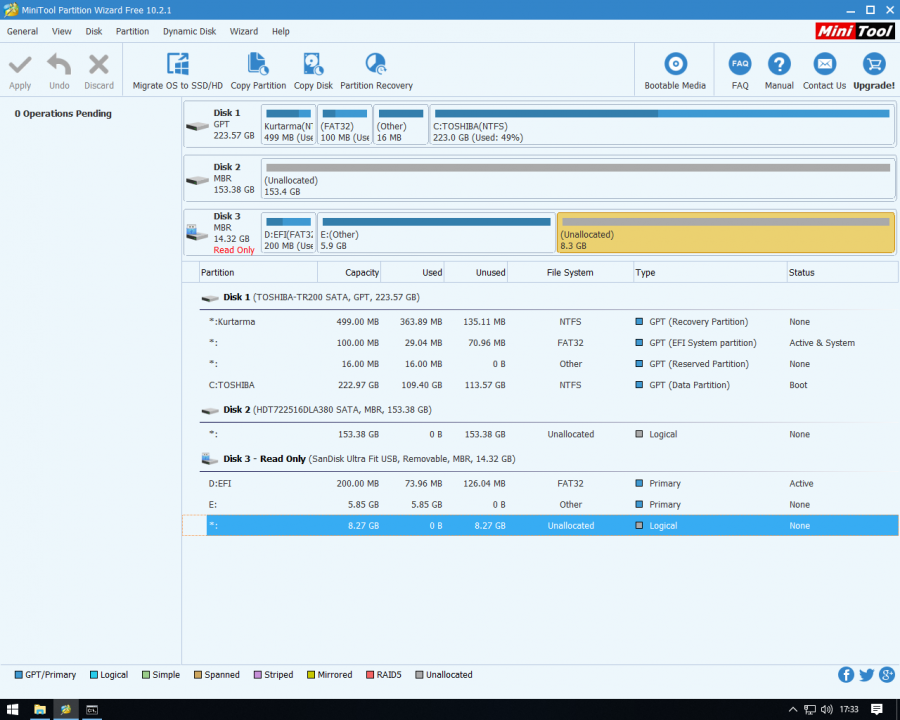Viewport: 900px width, 720px height.
Task: Click the Apply button
Action: coord(20,71)
